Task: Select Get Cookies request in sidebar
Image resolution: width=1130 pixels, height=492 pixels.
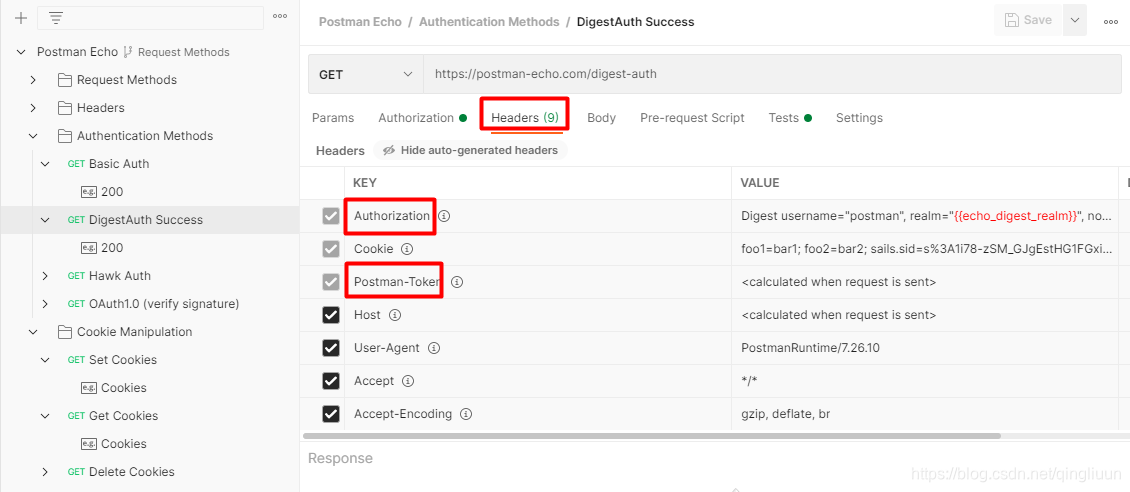Action: tap(123, 416)
